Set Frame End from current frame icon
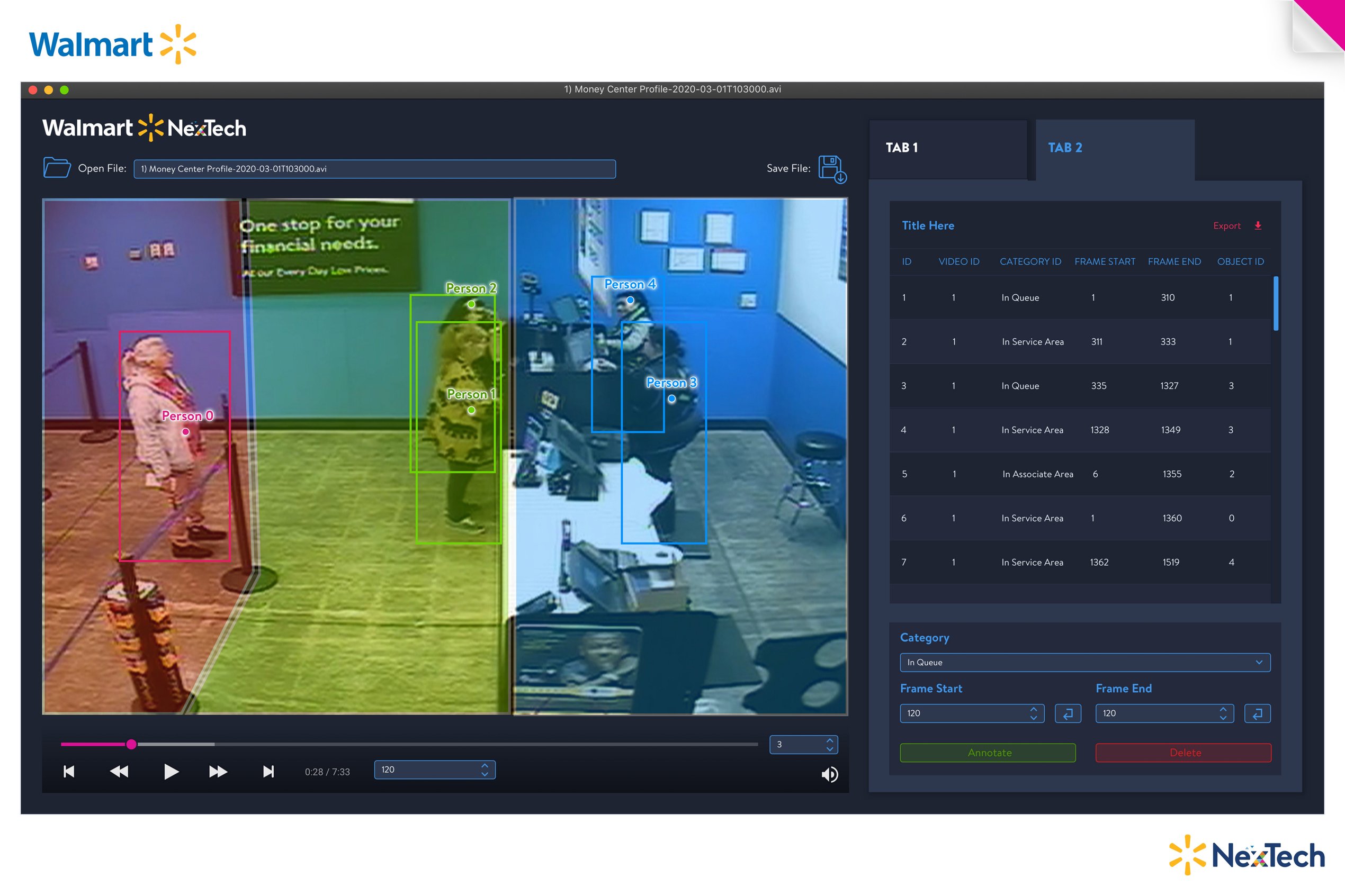The width and height of the screenshot is (1345, 896). tap(1257, 713)
